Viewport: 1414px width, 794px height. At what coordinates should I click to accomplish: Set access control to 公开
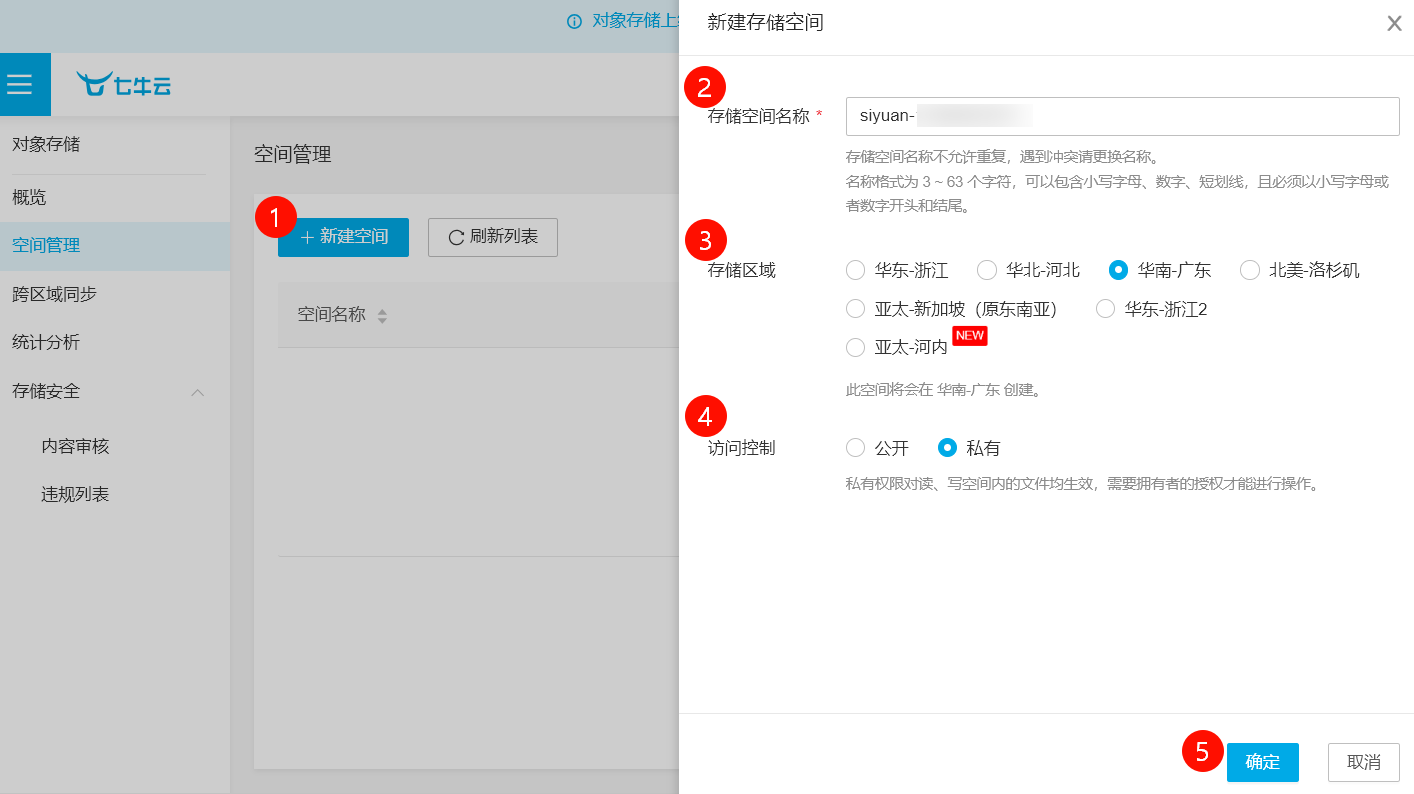855,448
